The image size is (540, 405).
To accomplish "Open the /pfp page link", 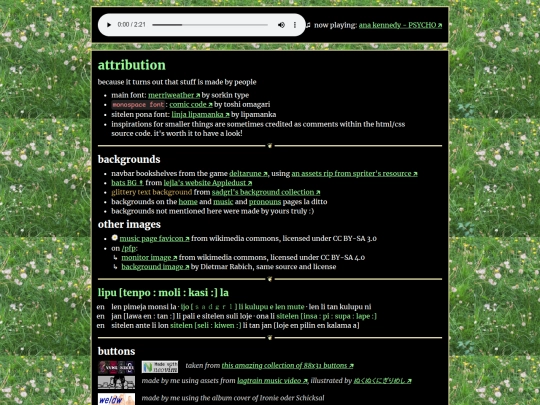I will pyautogui.click(x=129, y=248).
